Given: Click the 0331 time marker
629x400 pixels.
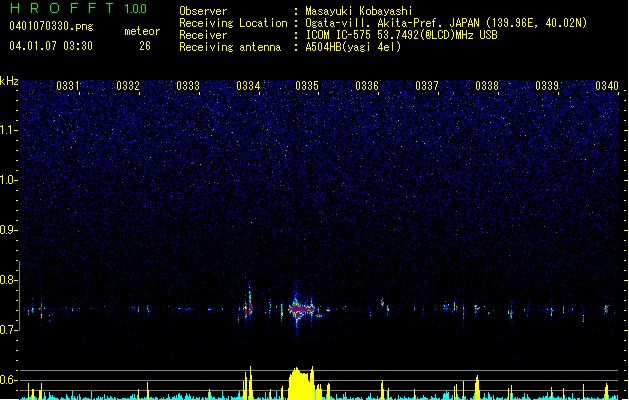Looking at the screenshot, I should (x=67, y=86).
